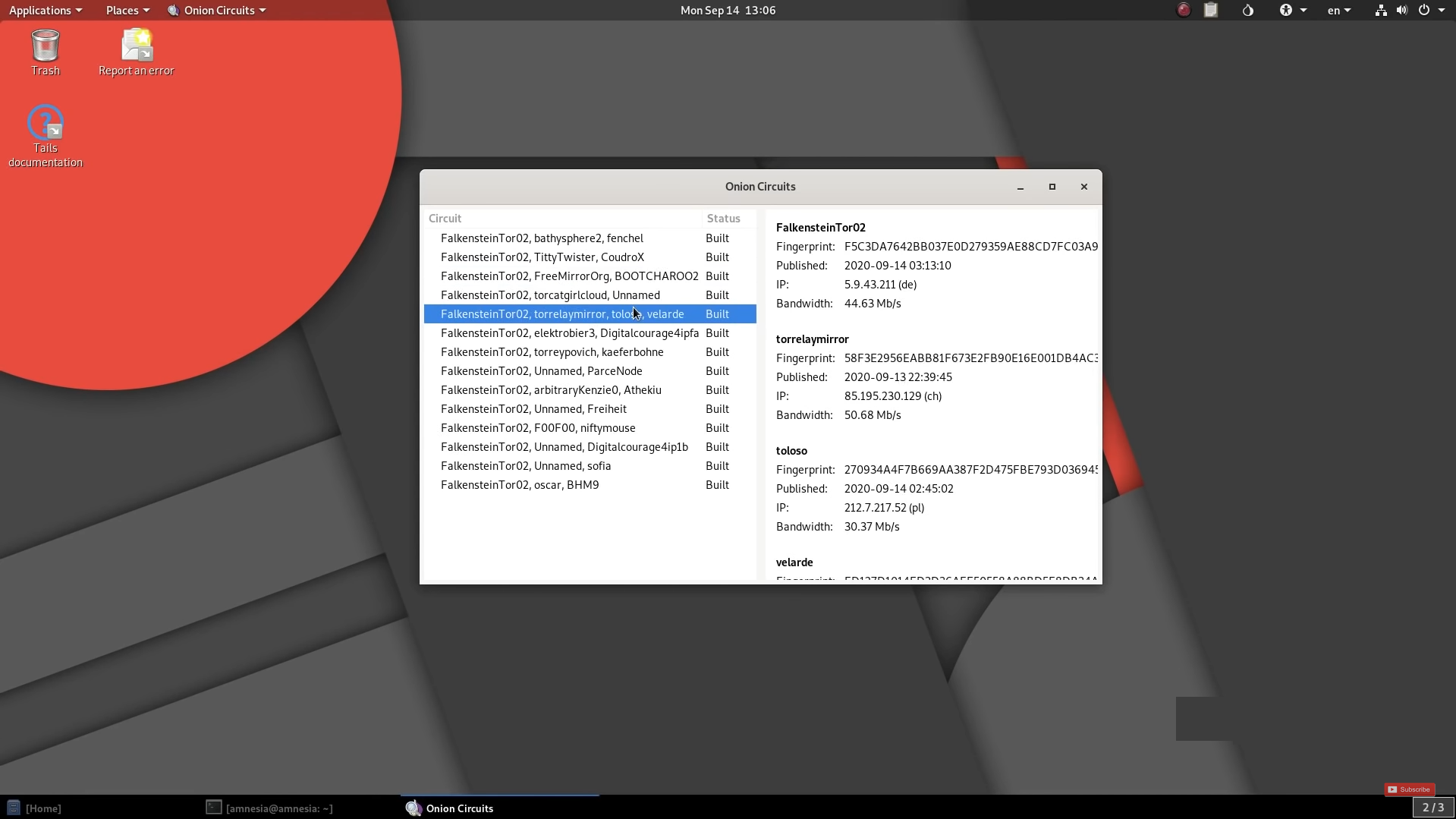Viewport: 1456px width, 819px height.
Task: Select circuit with Unnamed, ParceNode
Action: 590,371
